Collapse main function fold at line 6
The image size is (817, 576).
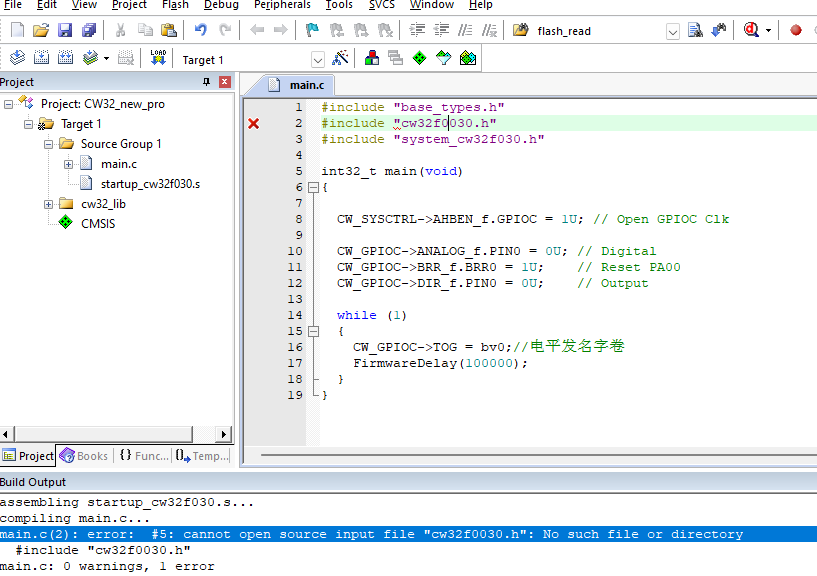pos(313,187)
